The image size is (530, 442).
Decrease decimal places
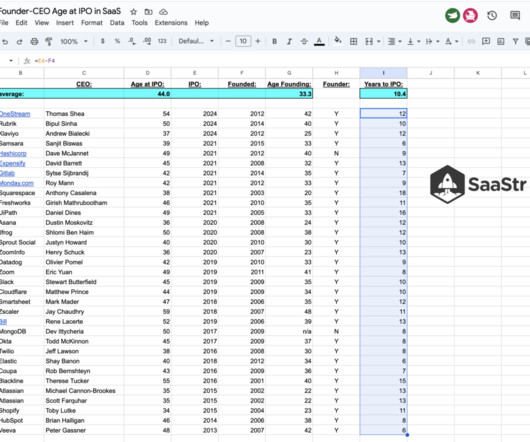(x=132, y=41)
